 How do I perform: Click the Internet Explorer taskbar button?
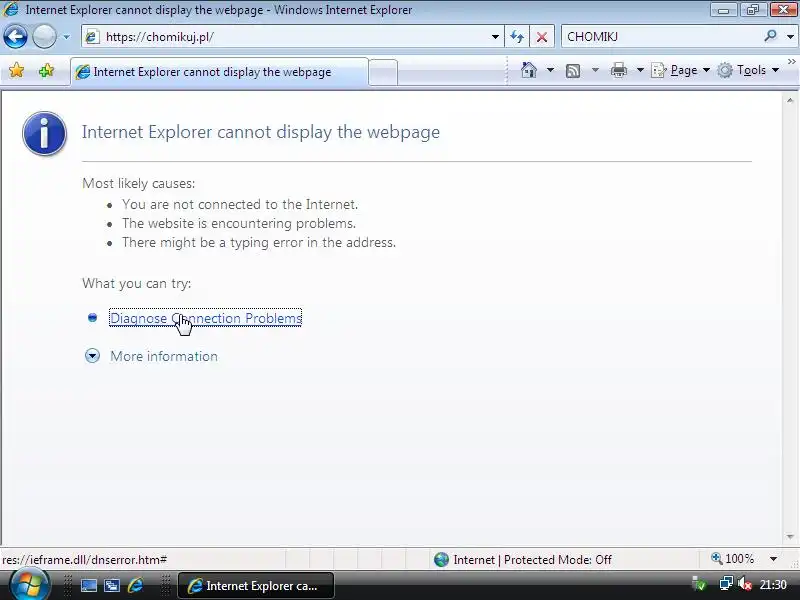(256, 586)
